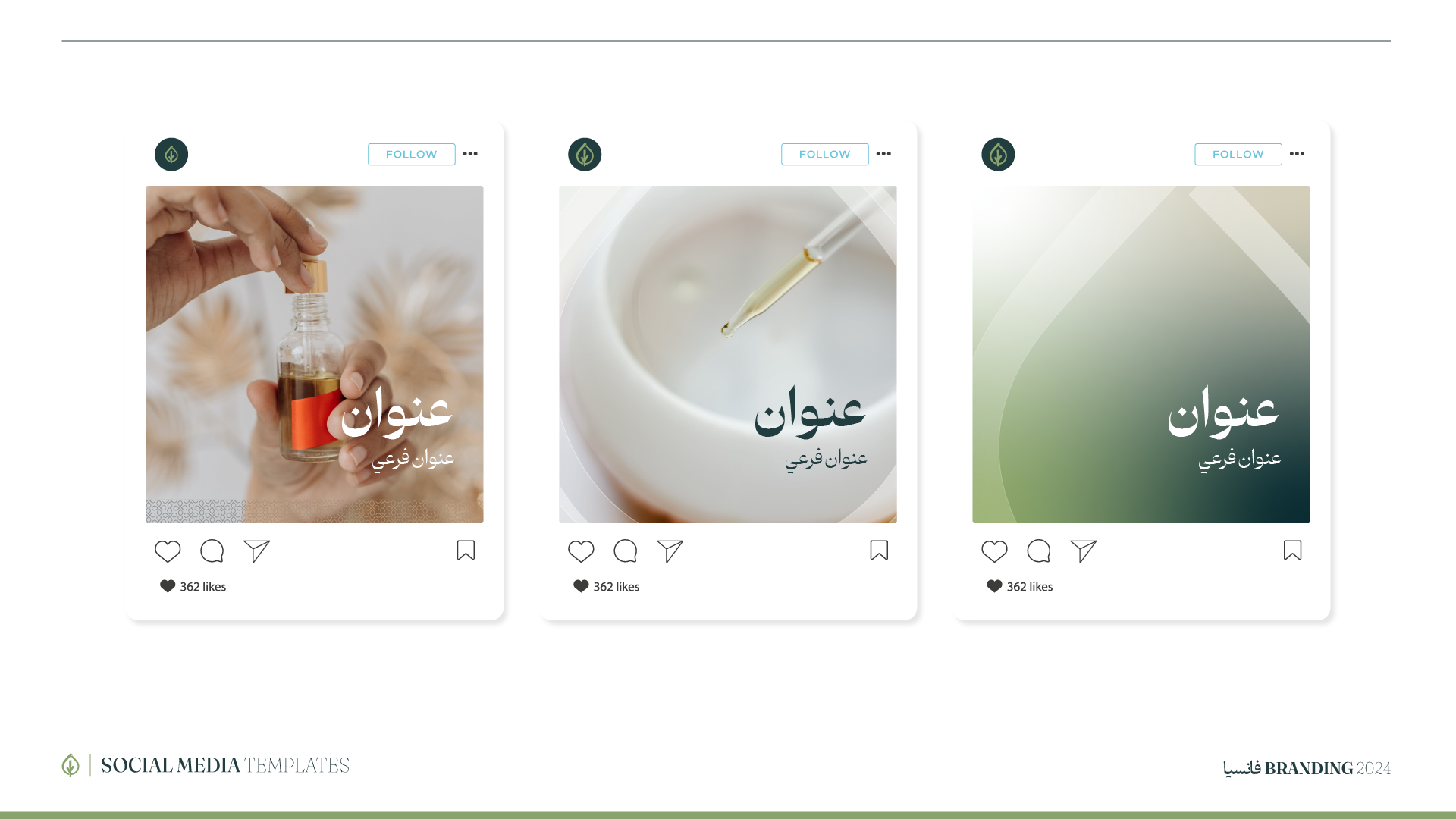Open comments on the middle post
Screen dimensions: 1456x819
coord(626,551)
